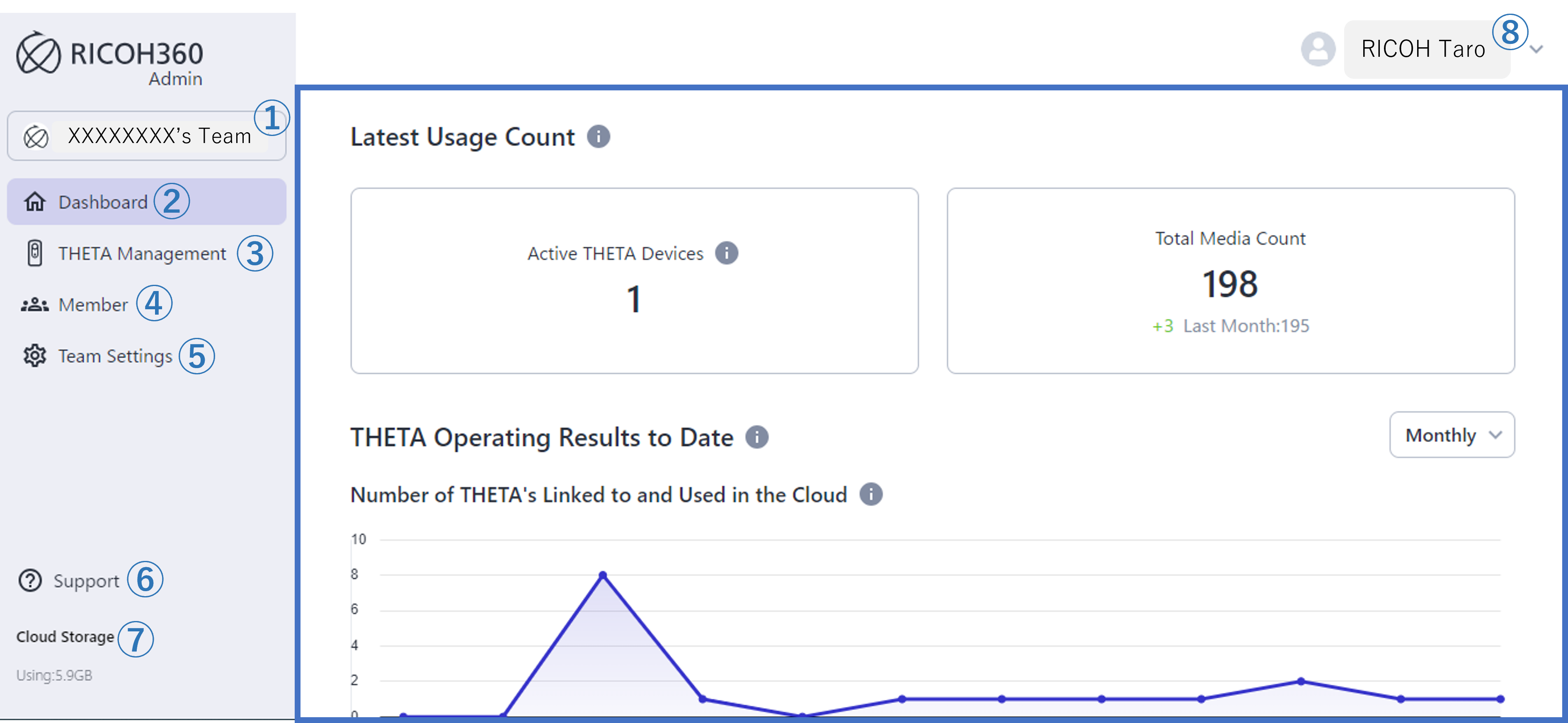This screenshot has height=723, width=1568.
Task: Click the Total Media Count card
Action: click(1231, 281)
